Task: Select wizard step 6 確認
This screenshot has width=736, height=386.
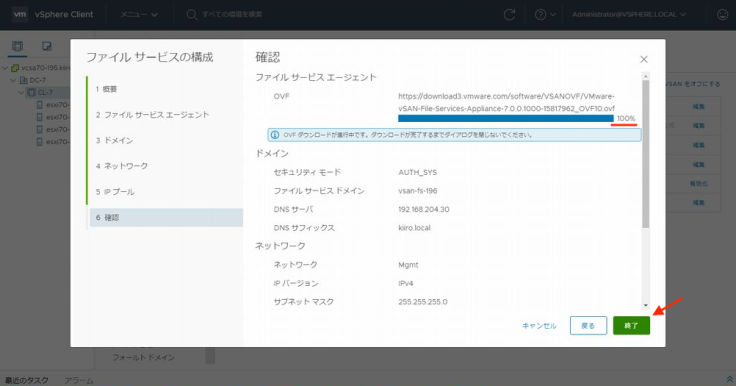Action: 166,217
